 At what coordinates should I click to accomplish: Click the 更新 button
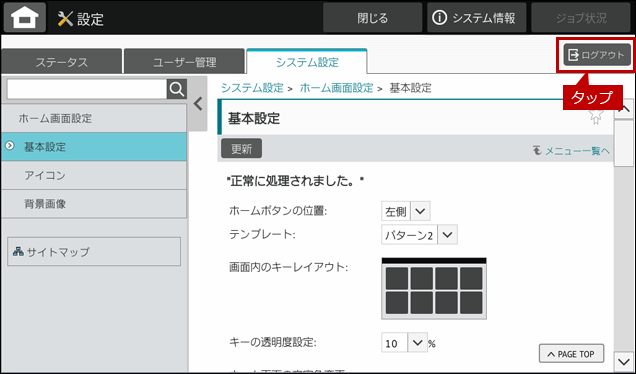[241, 148]
